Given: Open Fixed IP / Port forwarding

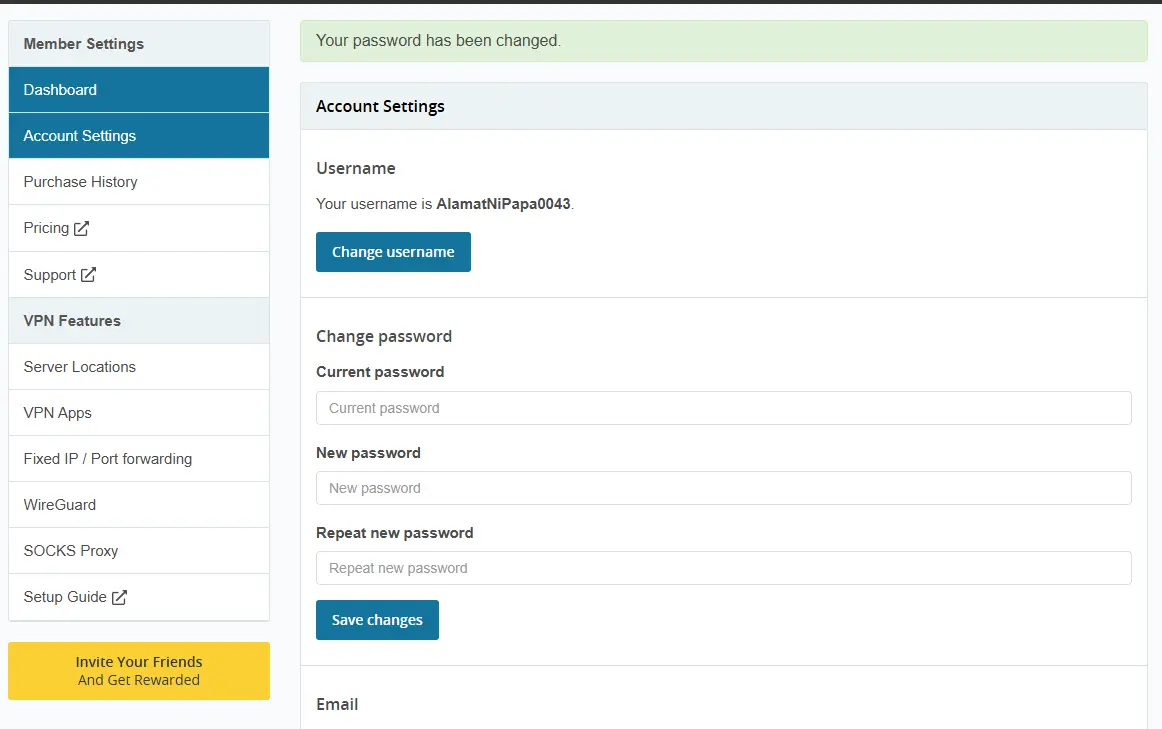Looking at the screenshot, I should click(x=139, y=459).
